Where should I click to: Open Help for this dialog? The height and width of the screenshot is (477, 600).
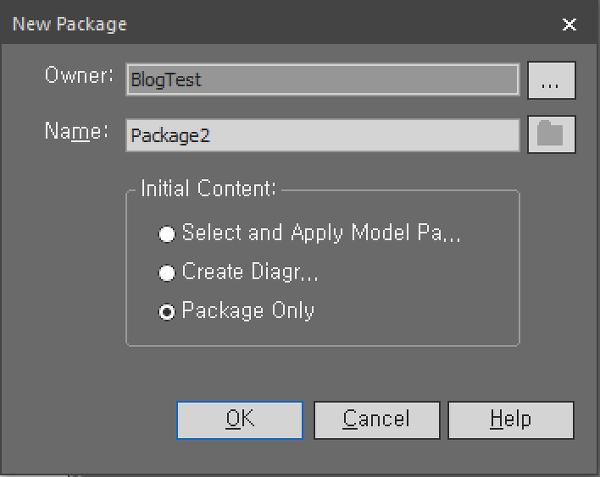[x=511, y=420]
